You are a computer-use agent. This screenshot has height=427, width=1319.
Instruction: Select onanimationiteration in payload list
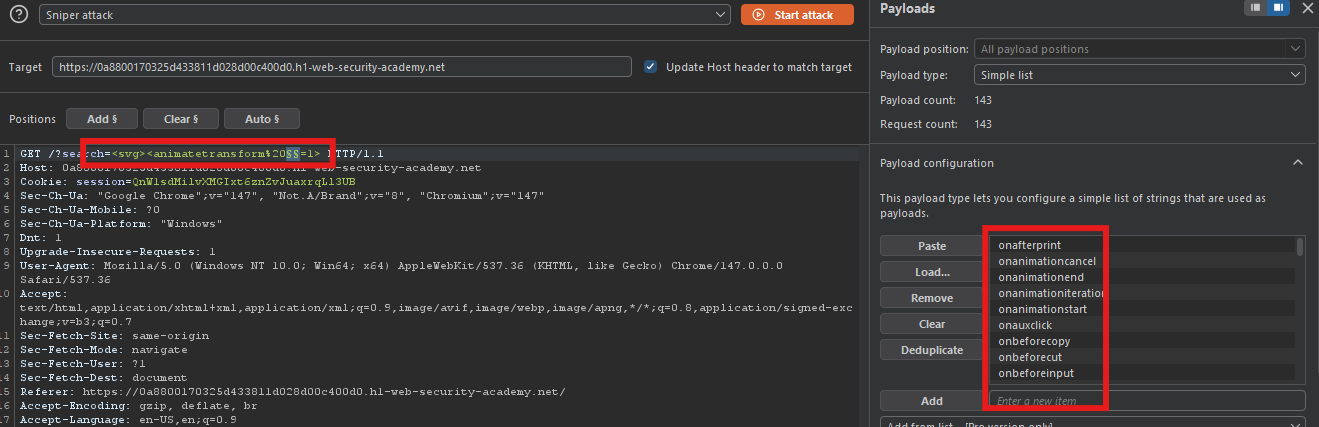coord(1142,293)
